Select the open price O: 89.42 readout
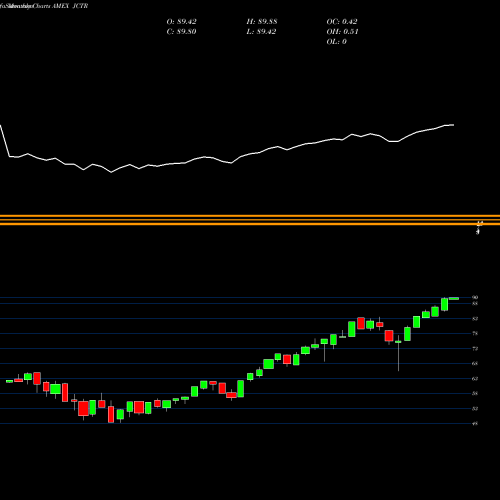The height and width of the screenshot is (500, 500). pos(182,22)
